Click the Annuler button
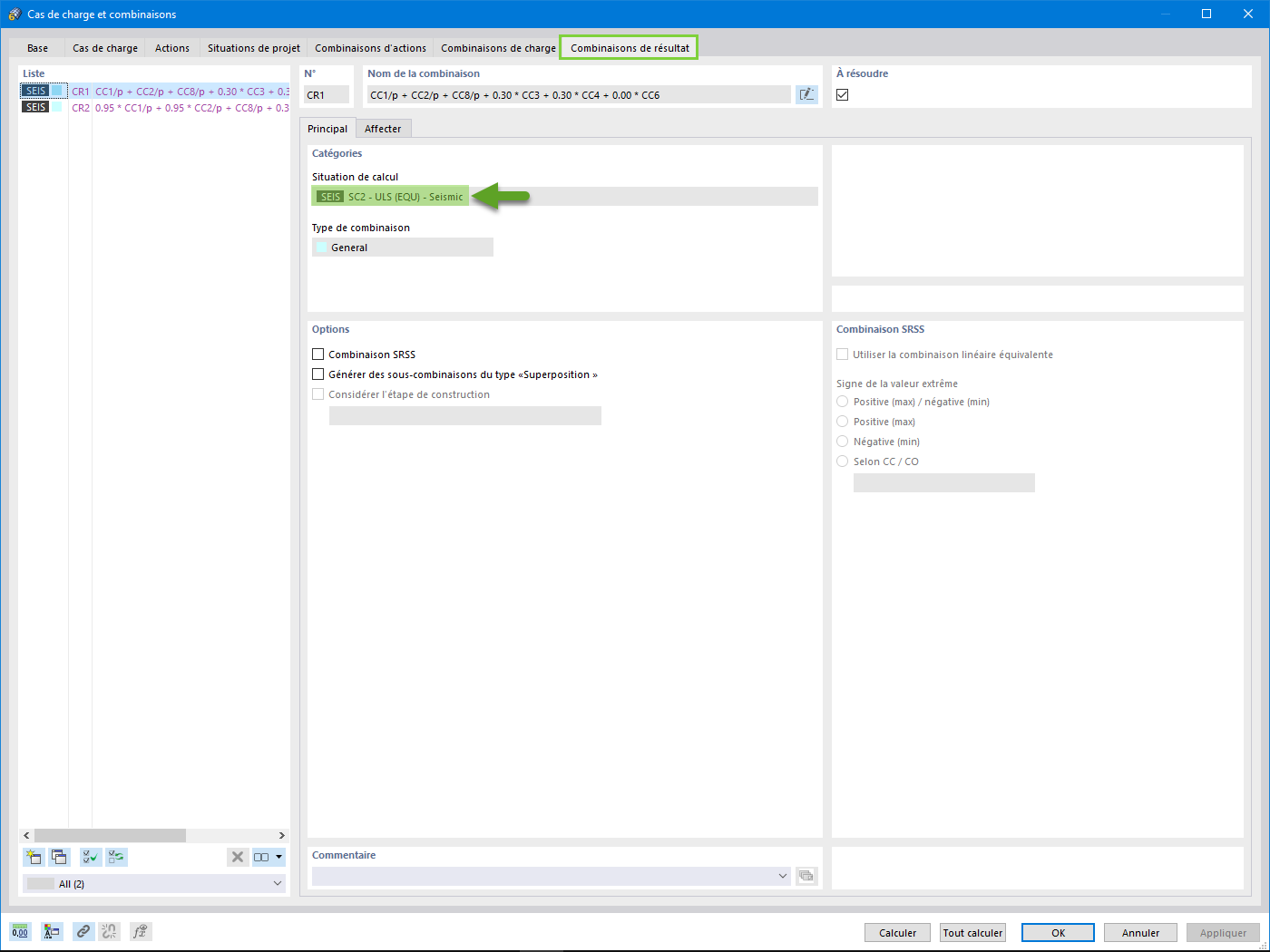The height and width of the screenshot is (952, 1270). pos(1140,933)
